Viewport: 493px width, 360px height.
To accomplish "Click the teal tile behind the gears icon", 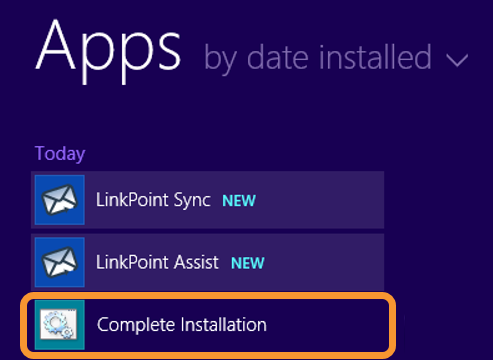I will click(60, 325).
